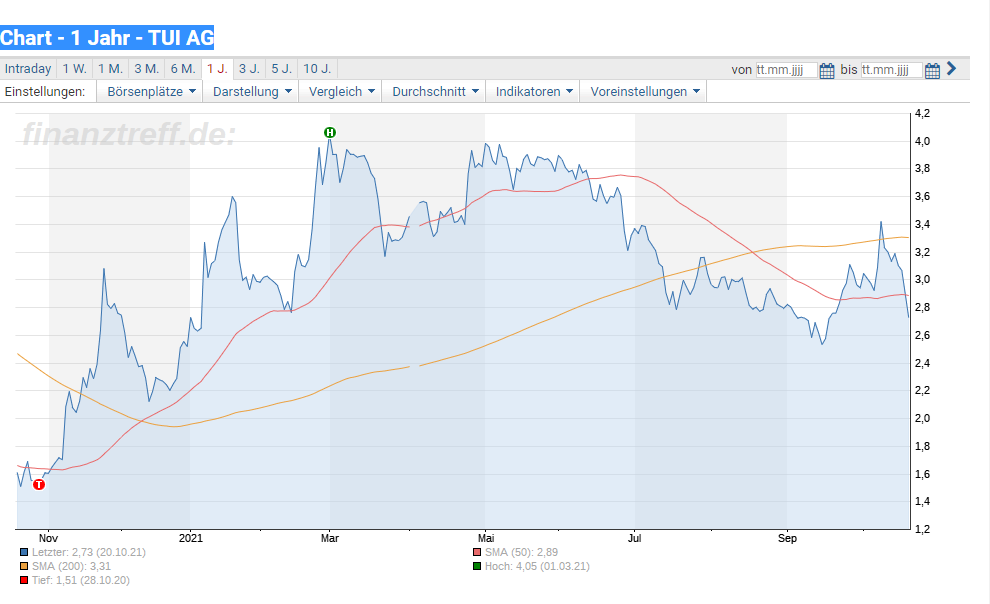Viewport: 990px width, 604px height.
Task: Open the Durchschnitt dropdown
Action: (434, 92)
